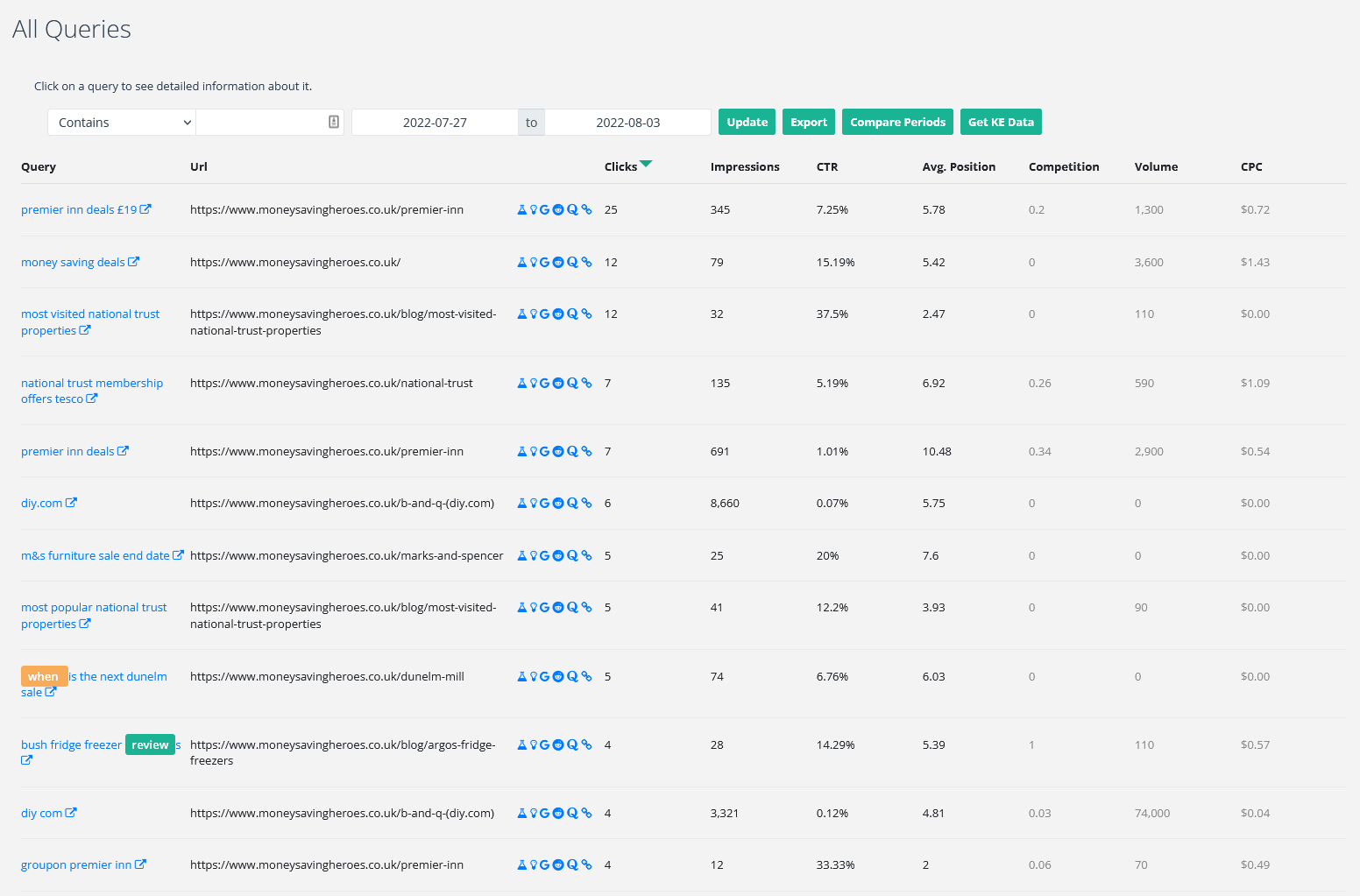1360x896 pixels.
Task: Click the Get KE Data button
Action: coord(1001,122)
